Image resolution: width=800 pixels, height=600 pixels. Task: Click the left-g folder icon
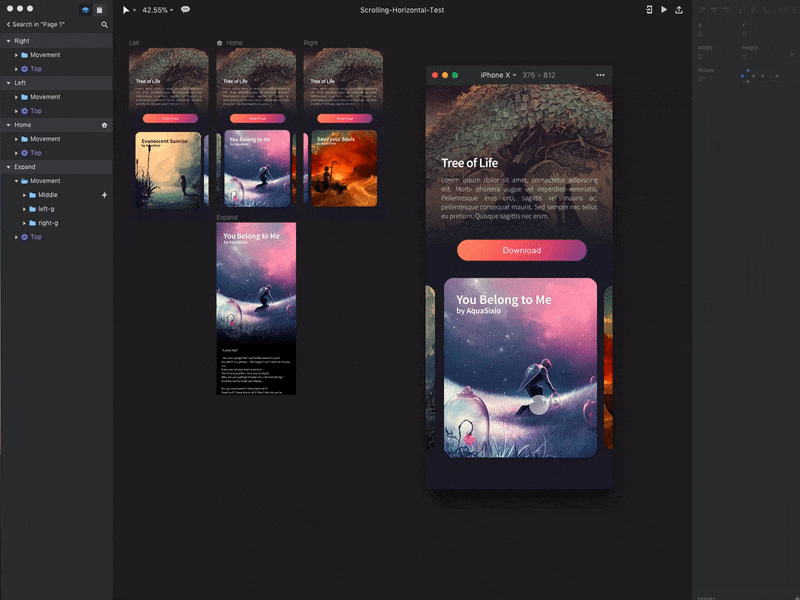(33, 209)
